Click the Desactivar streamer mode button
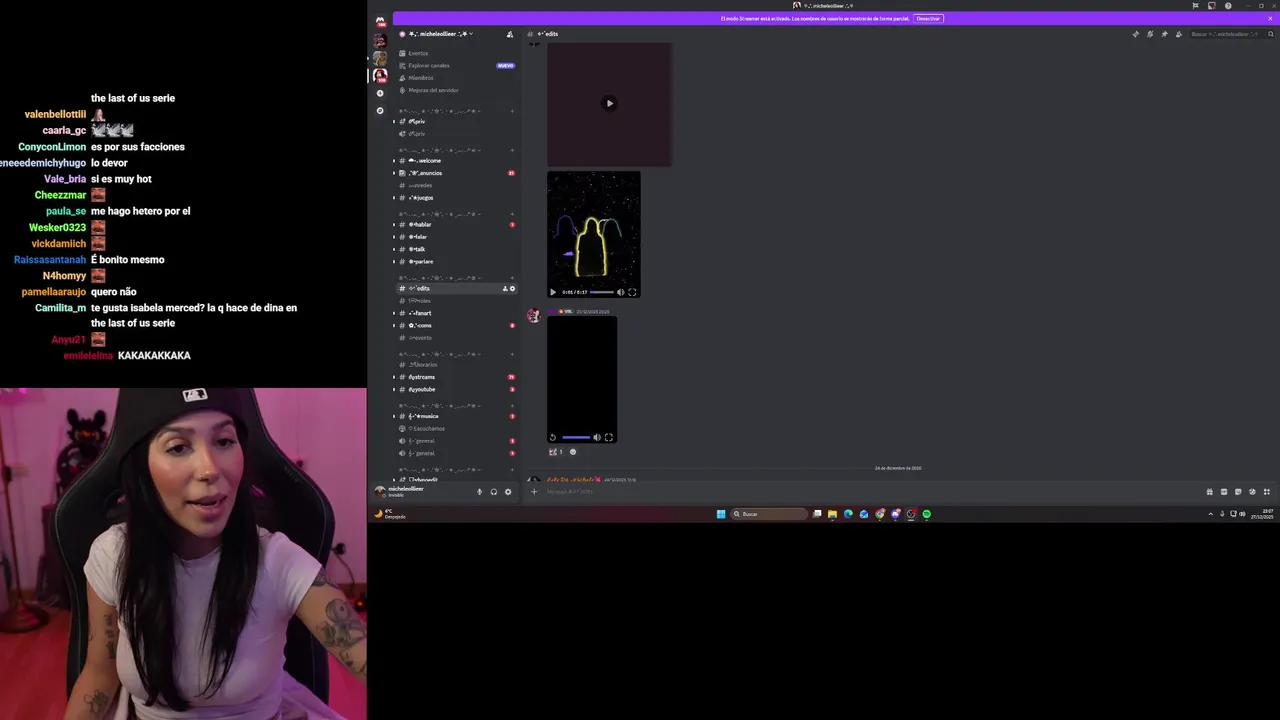1280x720 pixels. (928, 18)
